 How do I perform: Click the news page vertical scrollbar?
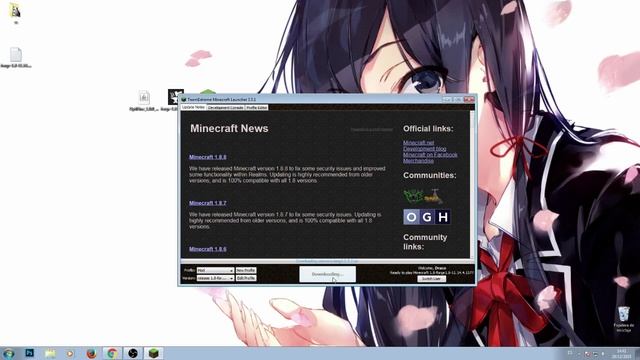point(472,184)
